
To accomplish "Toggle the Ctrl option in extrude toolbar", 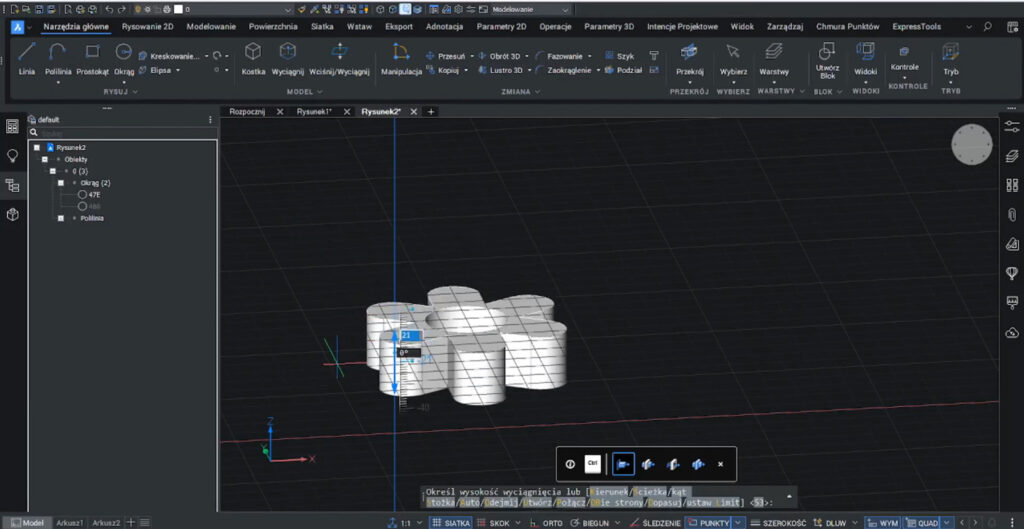I will [592, 464].
